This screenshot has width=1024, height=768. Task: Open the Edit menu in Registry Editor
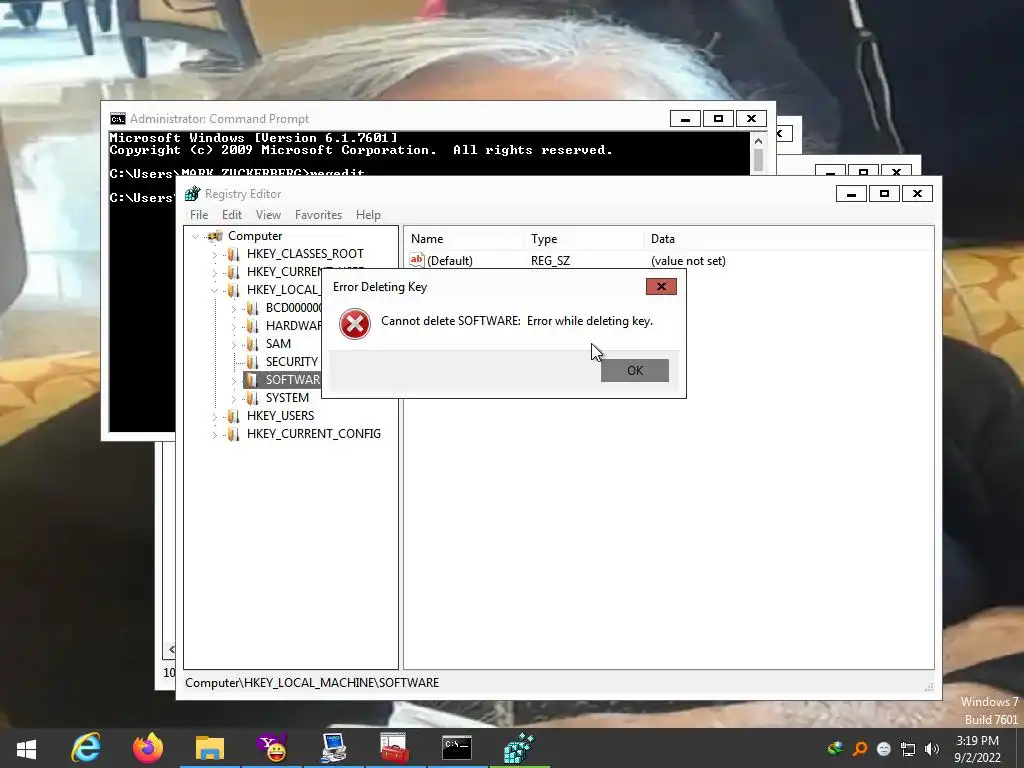click(x=232, y=215)
